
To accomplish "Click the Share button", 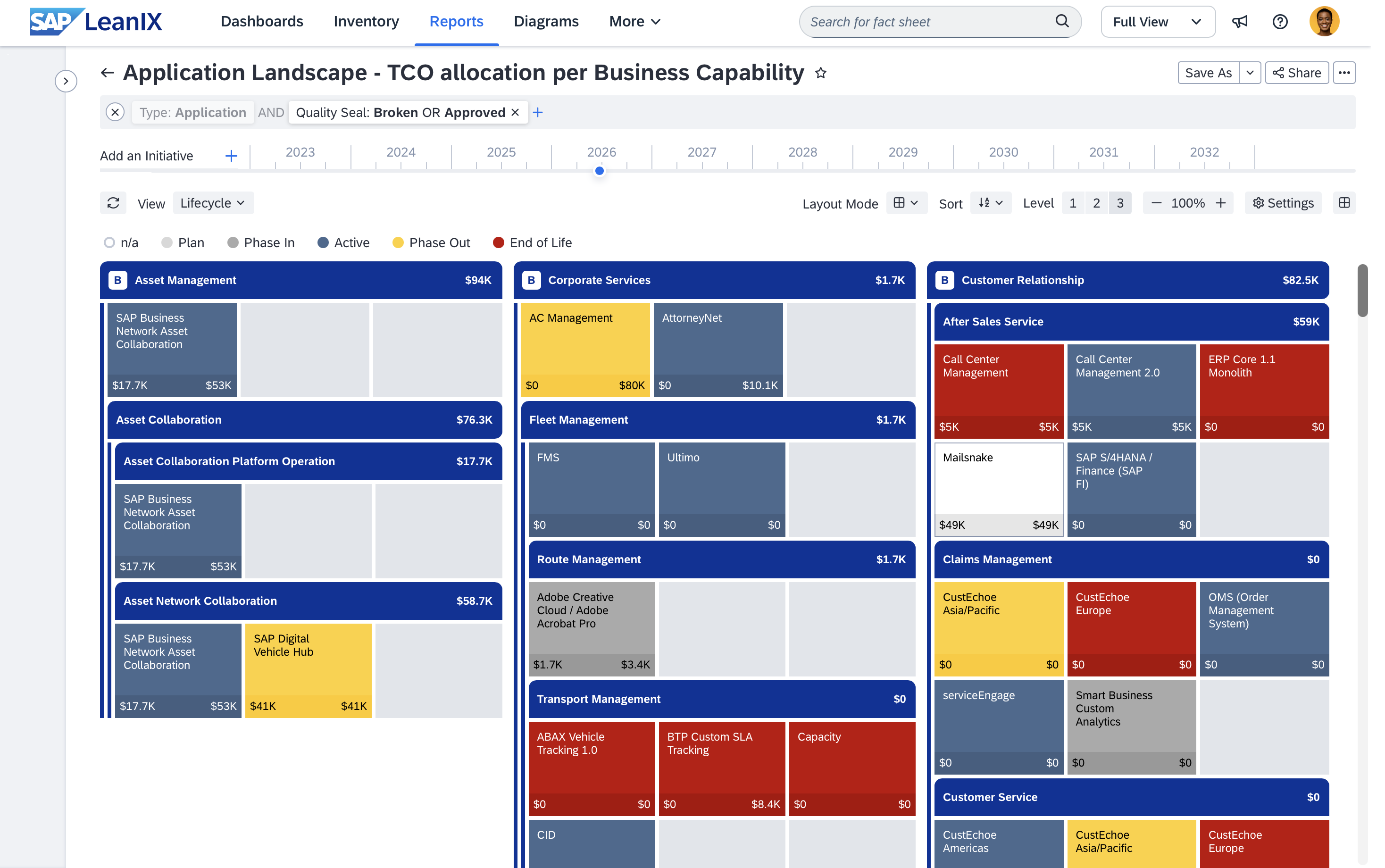I will (1297, 73).
